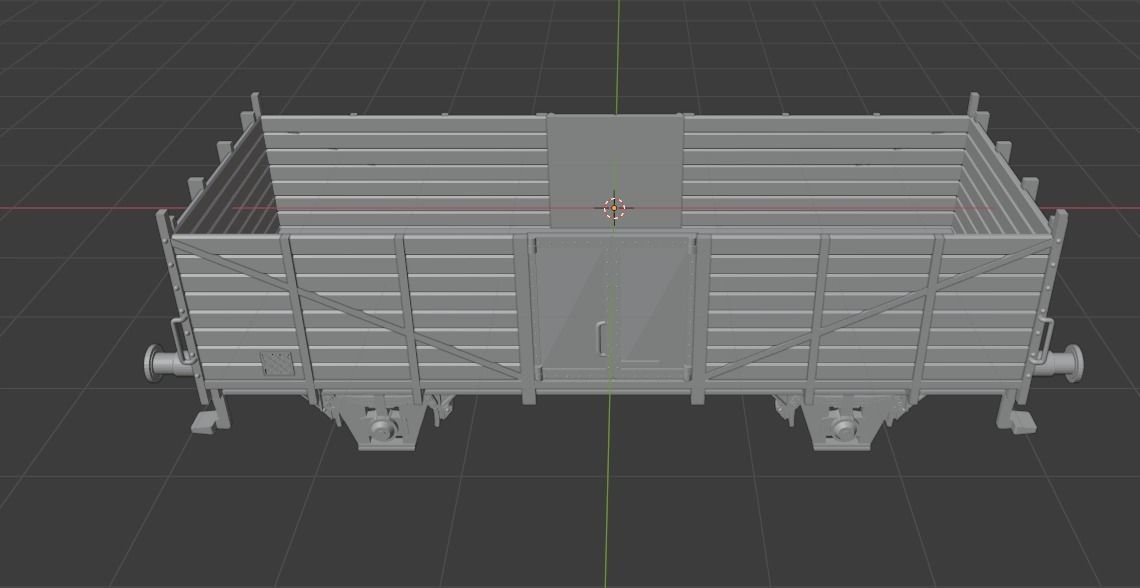
Task: Select the wagon's central side door panel
Action: tap(613, 307)
